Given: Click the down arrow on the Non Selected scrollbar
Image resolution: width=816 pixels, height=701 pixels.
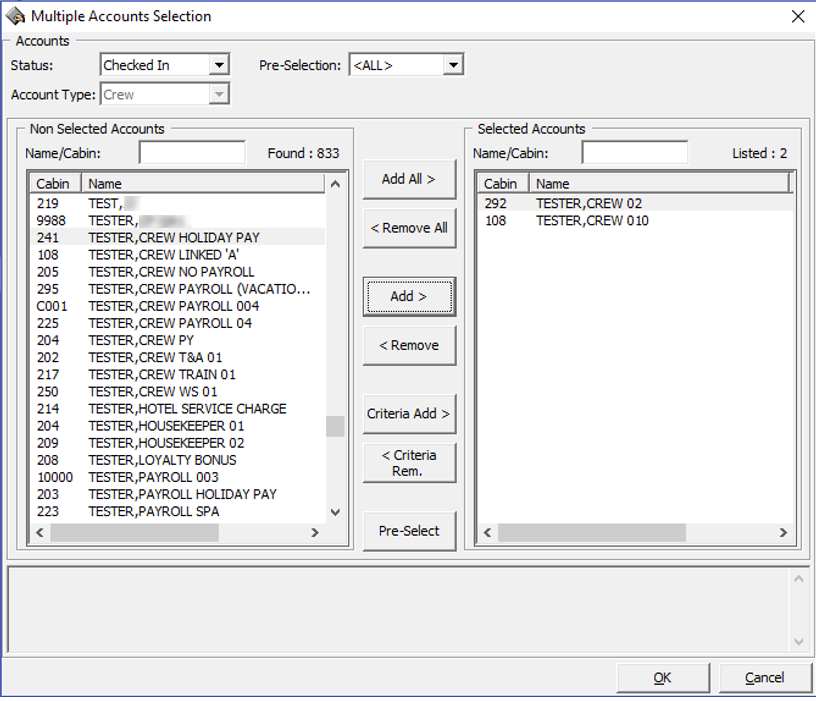Looking at the screenshot, I should point(335,513).
